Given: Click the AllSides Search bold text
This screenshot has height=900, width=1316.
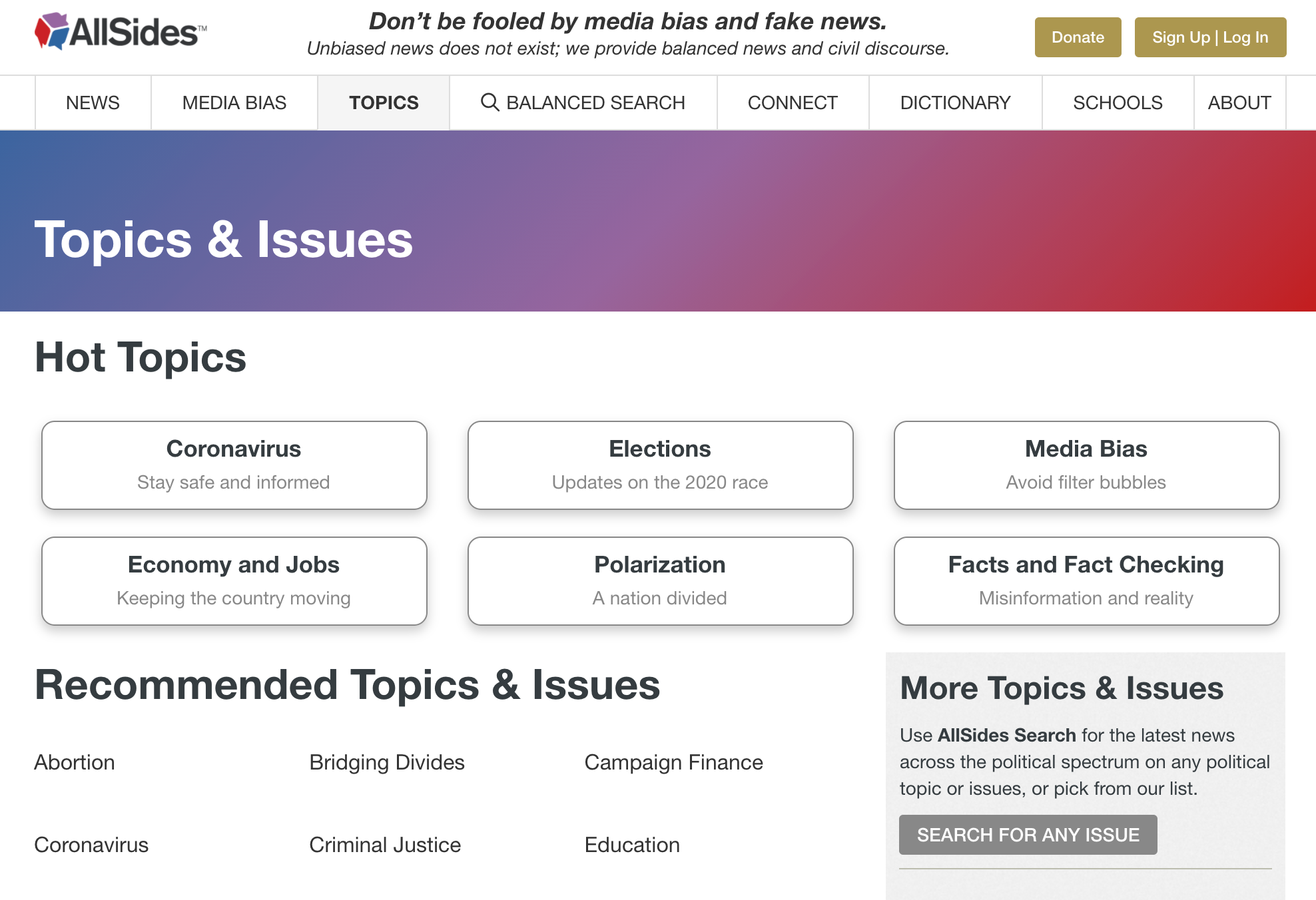Looking at the screenshot, I should 1006,735.
